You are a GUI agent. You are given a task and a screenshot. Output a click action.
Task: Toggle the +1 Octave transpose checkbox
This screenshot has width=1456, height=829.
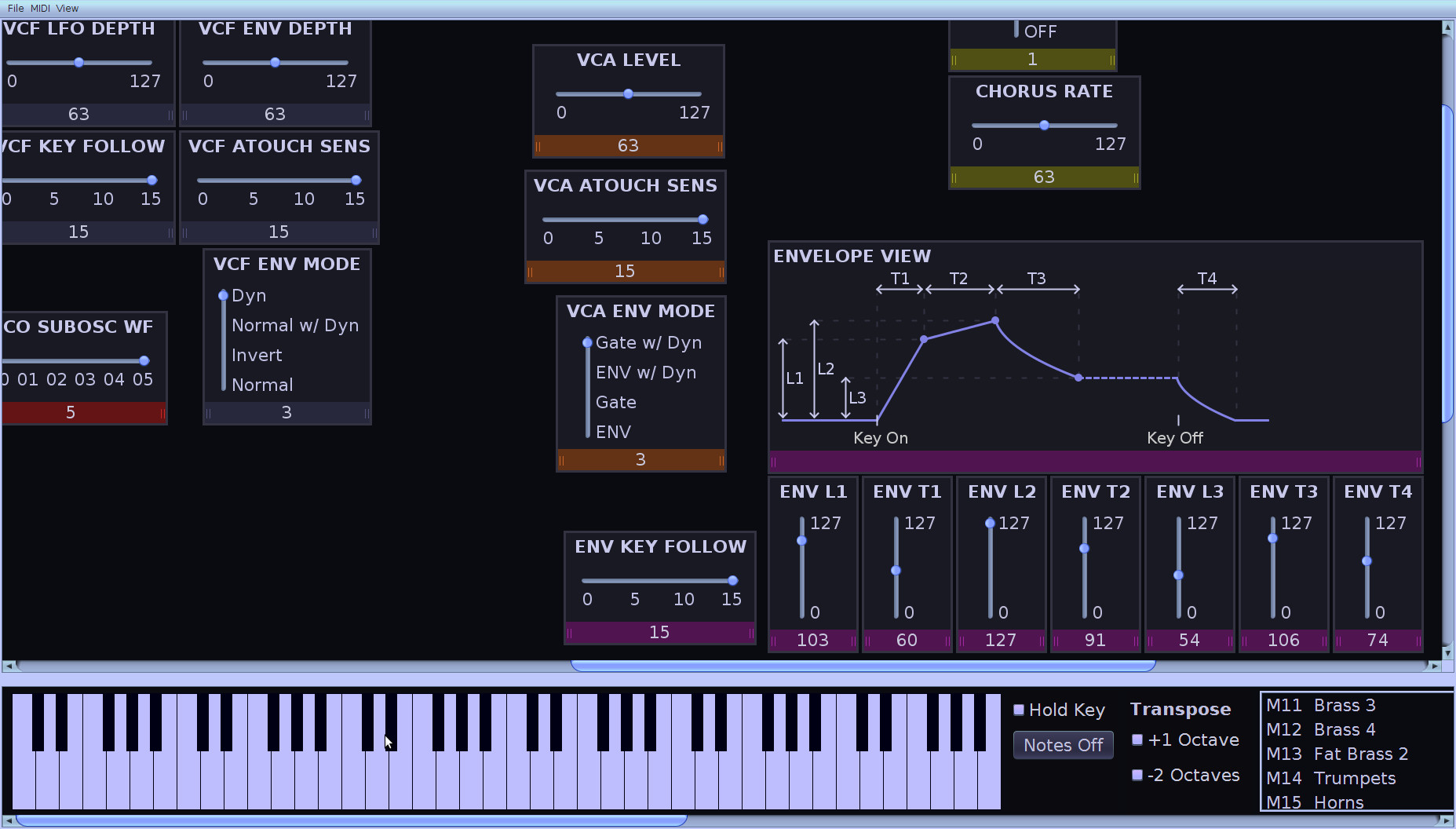[x=1137, y=740]
